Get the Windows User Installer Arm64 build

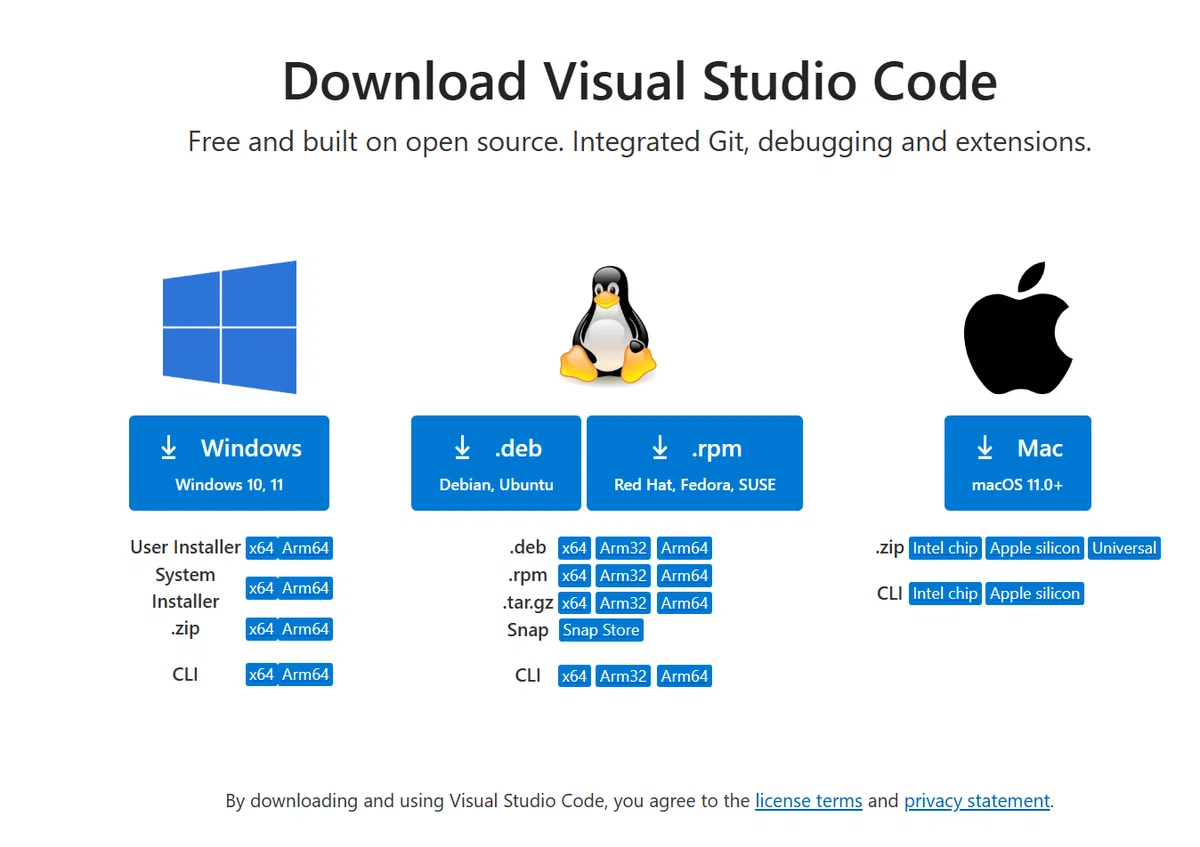pos(305,548)
